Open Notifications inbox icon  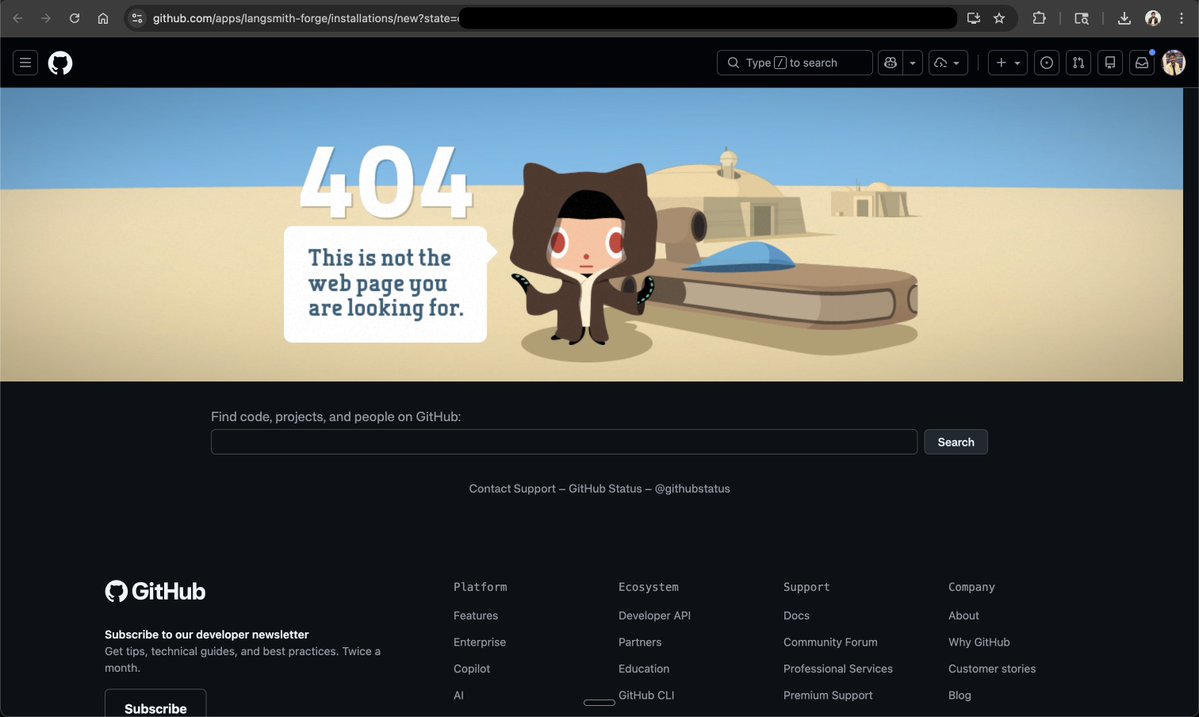(1142, 63)
